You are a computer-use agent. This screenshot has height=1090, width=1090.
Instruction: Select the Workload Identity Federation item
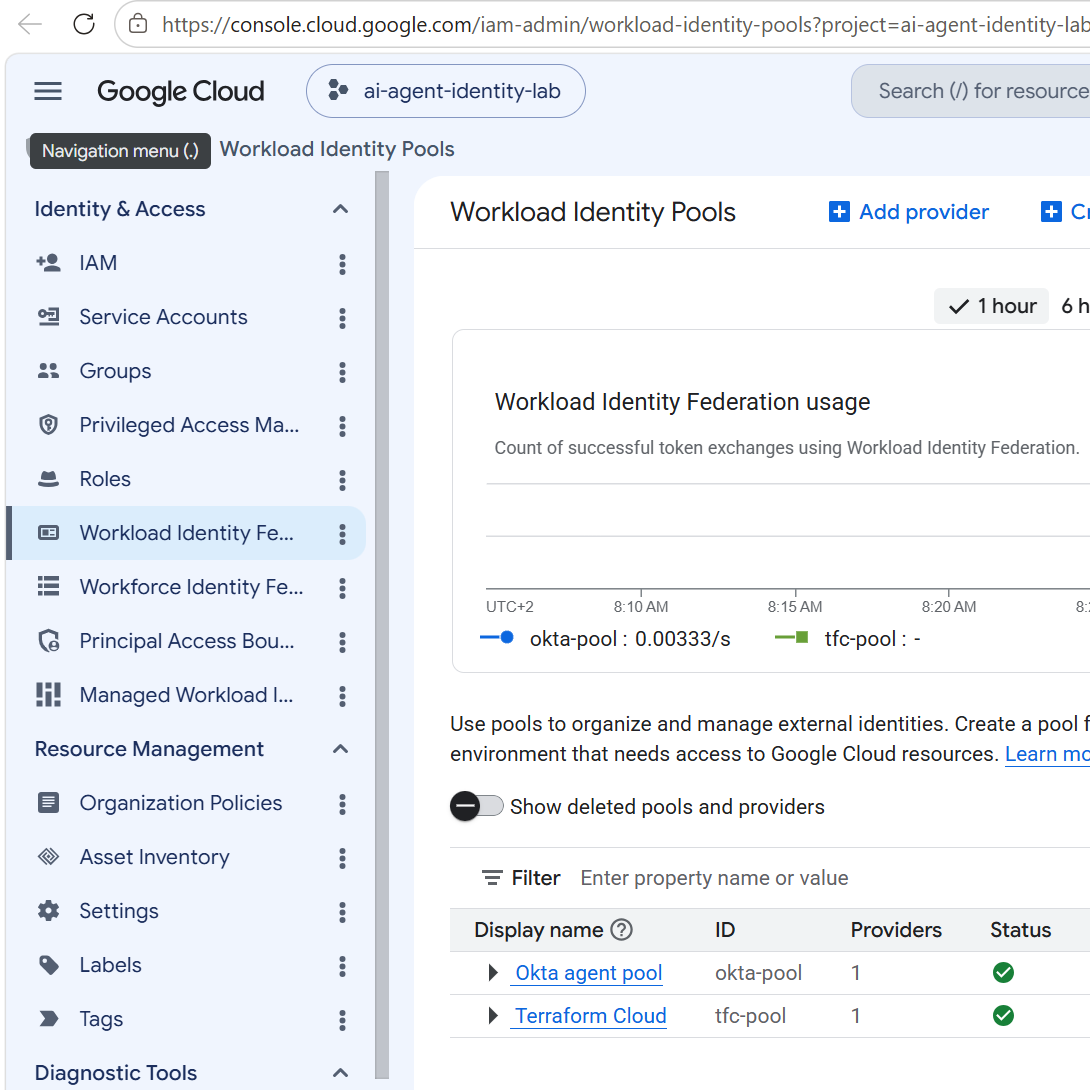(186, 533)
